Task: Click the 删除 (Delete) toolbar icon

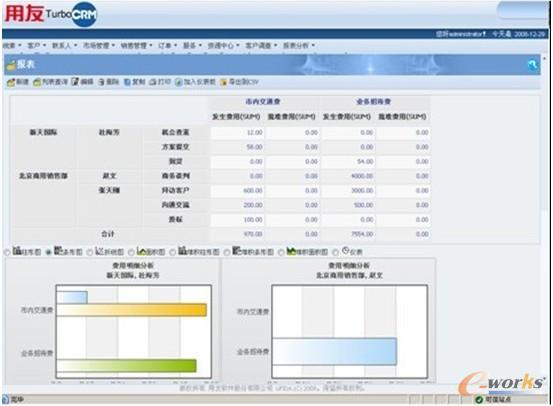Action: pos(101,82)
